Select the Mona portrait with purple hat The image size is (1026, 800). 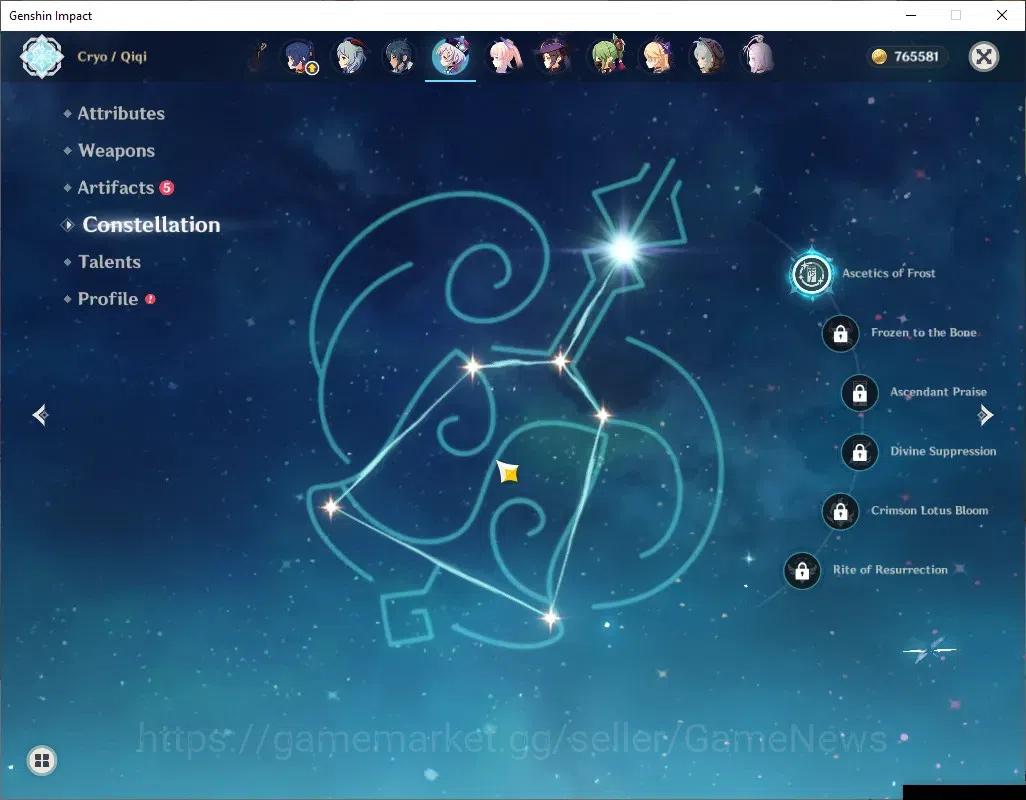point(554,56)
